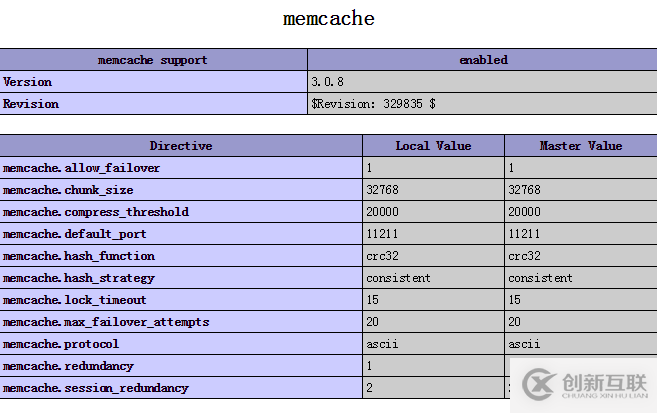Viewport: 657px width, 413px height.
Task: Click master value of memcache.max_failover_attempts
Action: coord(515,322)
